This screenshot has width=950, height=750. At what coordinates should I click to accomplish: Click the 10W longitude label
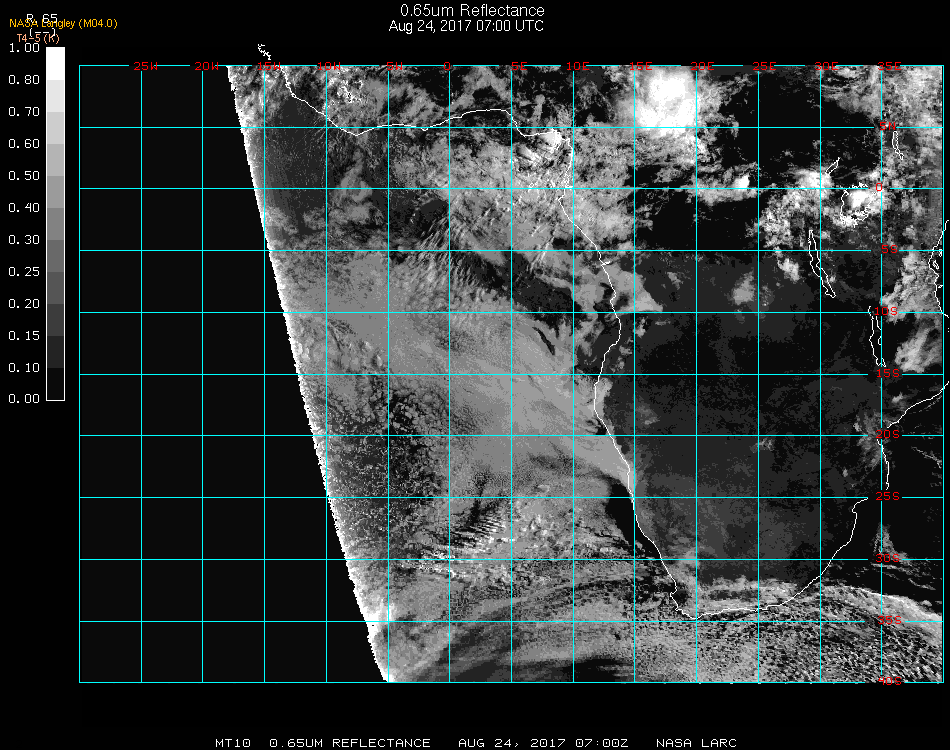329,66
